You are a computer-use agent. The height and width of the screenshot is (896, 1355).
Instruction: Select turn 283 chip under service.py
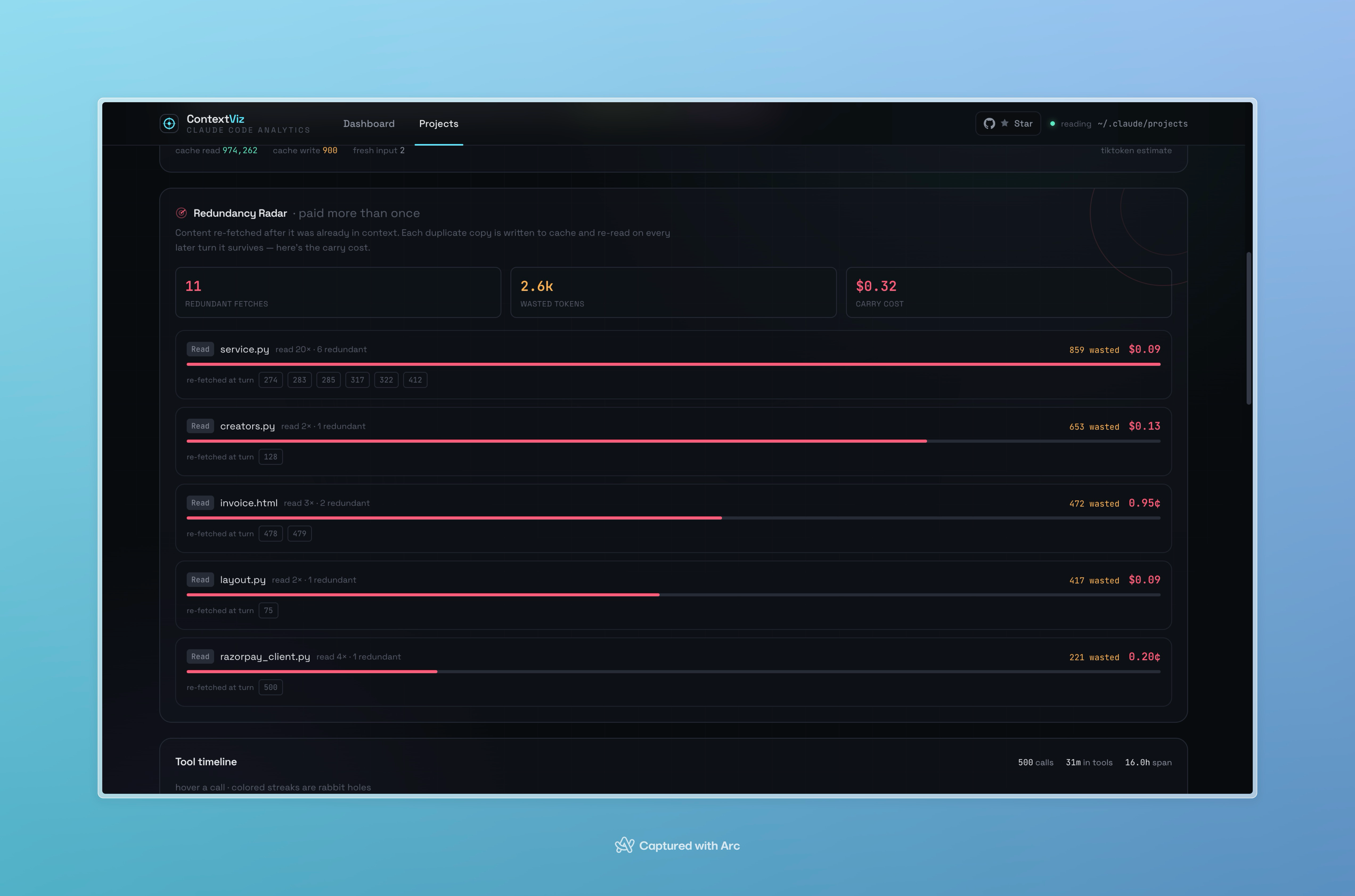point(300,380)
